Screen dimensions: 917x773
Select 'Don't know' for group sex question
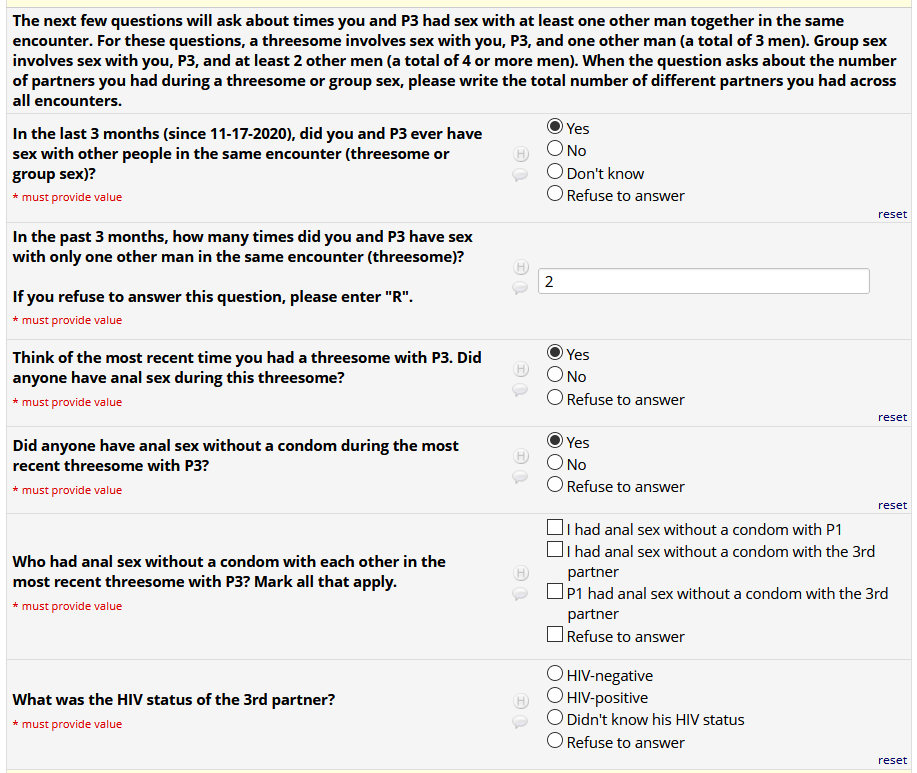(x=555, y=172)
